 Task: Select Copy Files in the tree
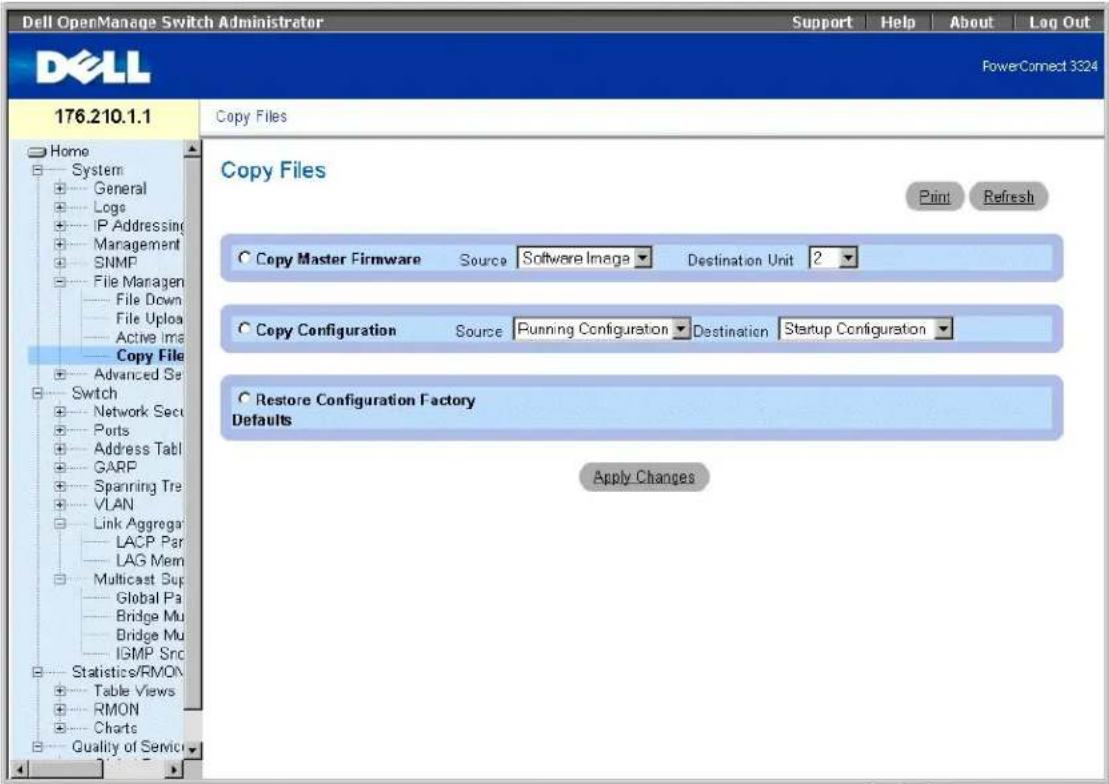(x=149, y=356)
